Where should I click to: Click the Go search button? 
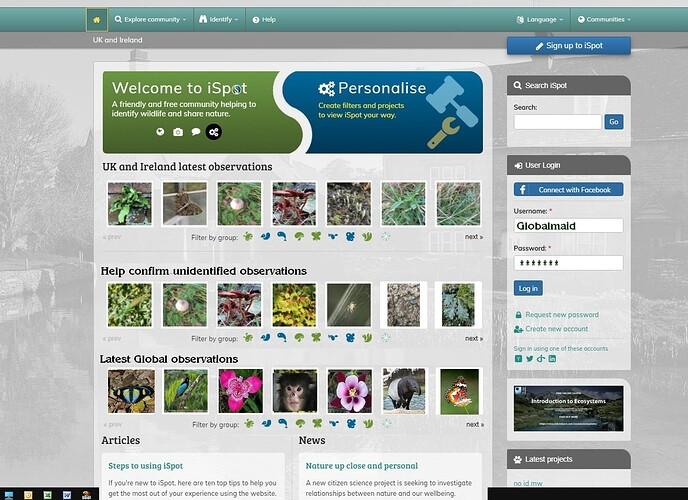pos(613,122)
